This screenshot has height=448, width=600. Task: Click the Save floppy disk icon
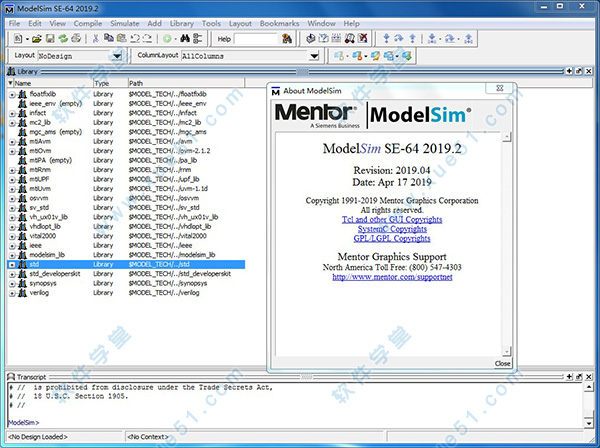pyautogui.click(x=50, y=38)
